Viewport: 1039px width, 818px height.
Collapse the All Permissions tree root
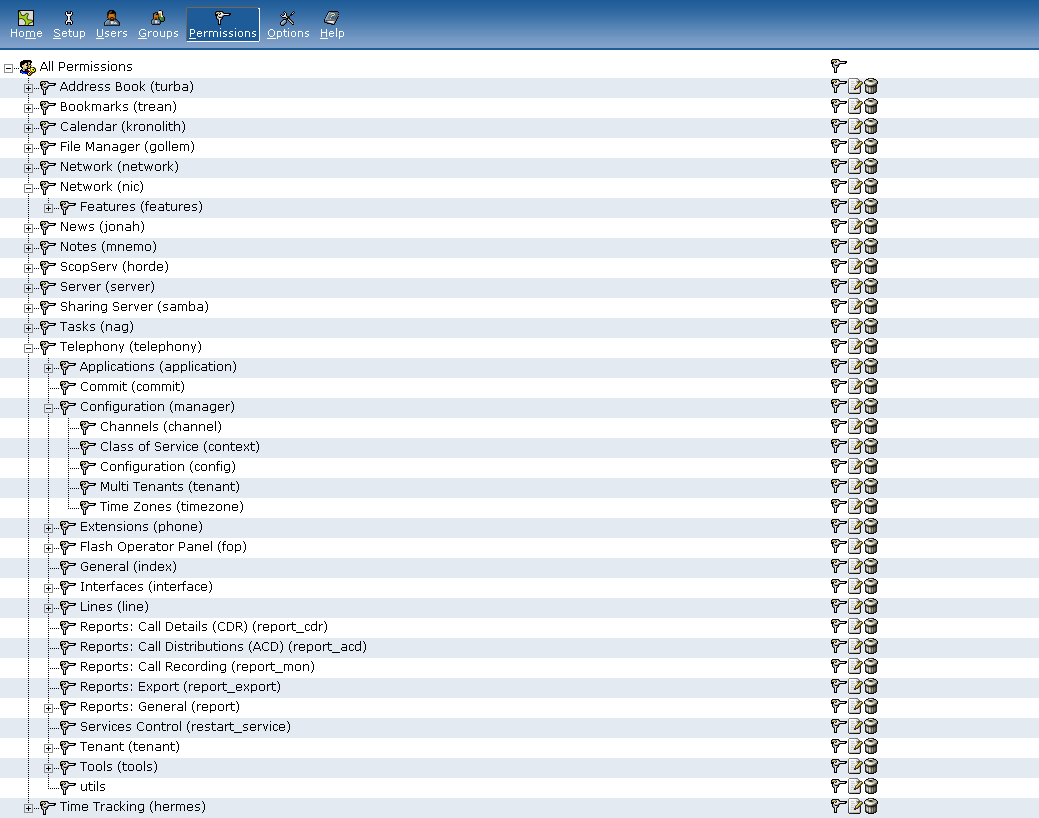9,68
